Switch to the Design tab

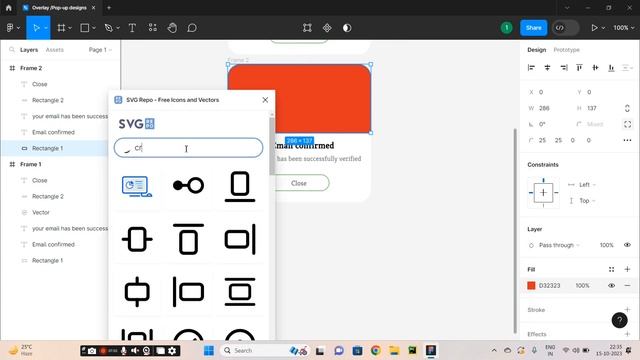point(536,50)
